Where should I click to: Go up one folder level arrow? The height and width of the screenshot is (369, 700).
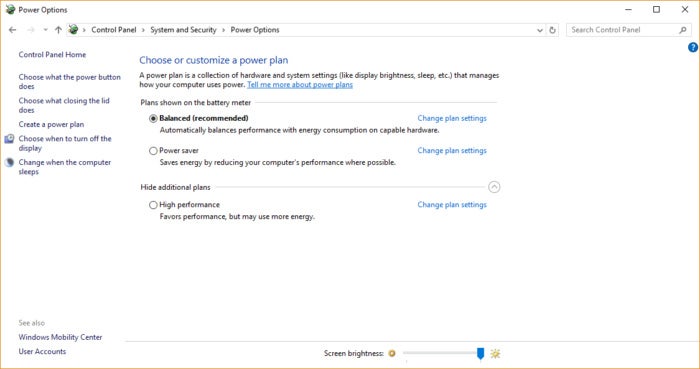[x=58, y=30]
